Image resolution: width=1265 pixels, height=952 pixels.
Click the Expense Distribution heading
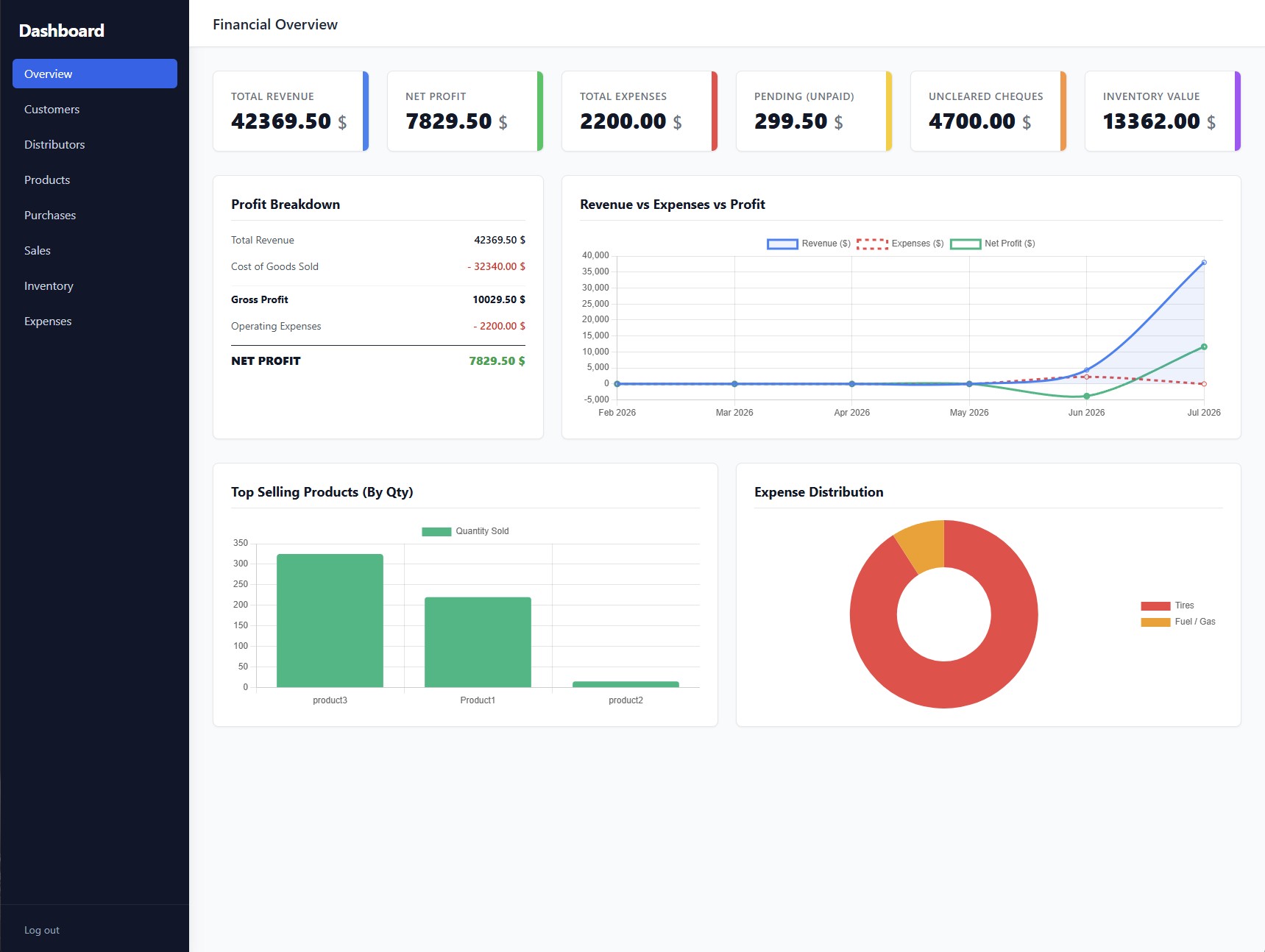[819, 492]
